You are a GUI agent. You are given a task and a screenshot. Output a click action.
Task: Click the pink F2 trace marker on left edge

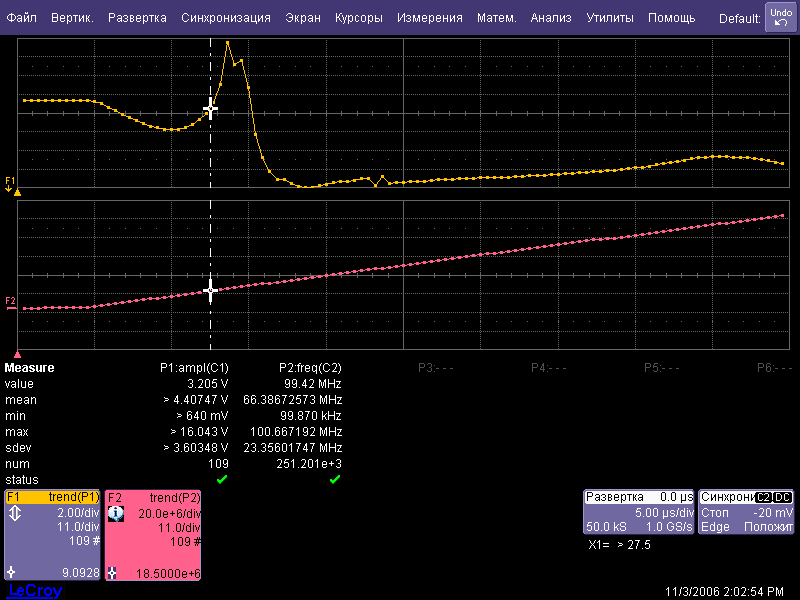(x=11, y=301)
